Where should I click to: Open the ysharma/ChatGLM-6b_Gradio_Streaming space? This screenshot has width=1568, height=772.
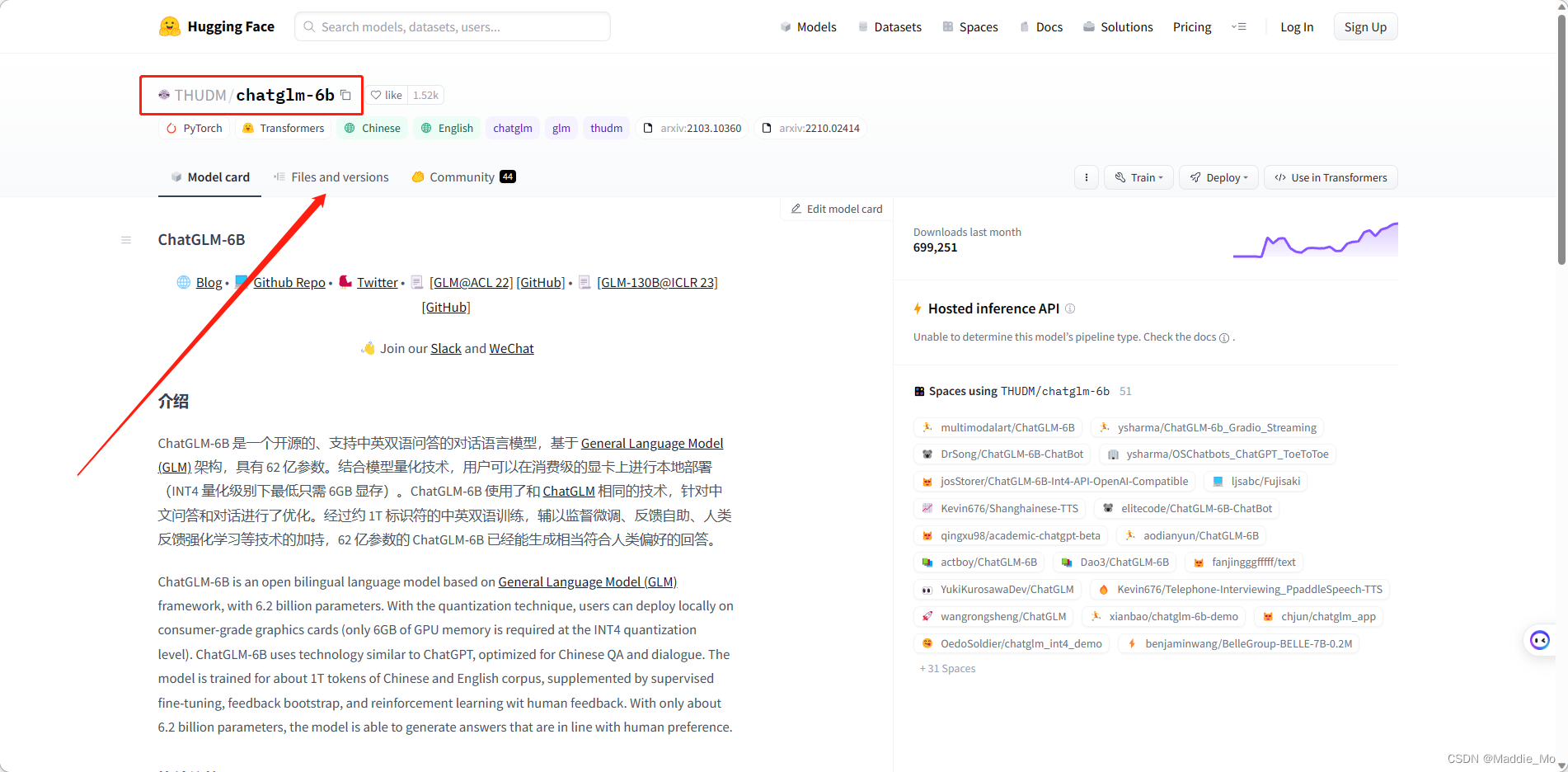click(x=1208, y=427)
